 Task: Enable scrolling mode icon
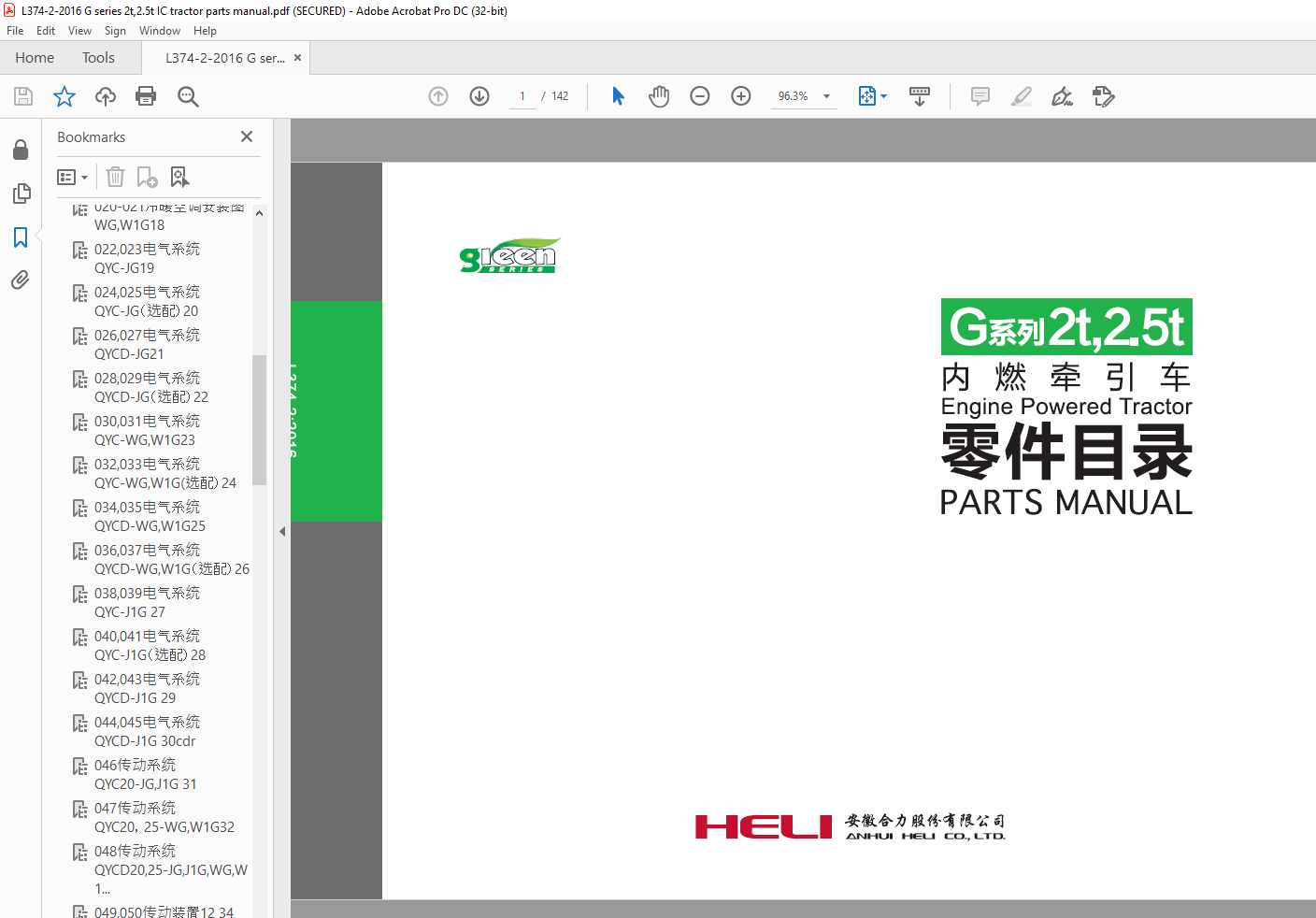920,96
